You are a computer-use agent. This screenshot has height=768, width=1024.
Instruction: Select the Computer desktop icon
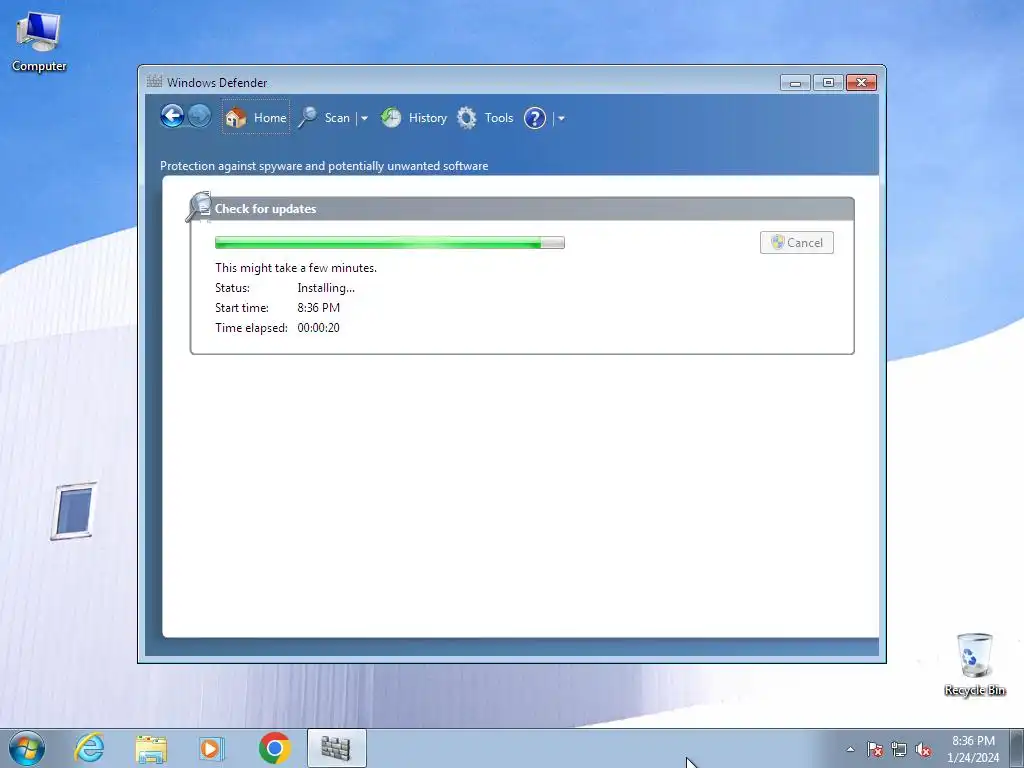tap(39, 42)
